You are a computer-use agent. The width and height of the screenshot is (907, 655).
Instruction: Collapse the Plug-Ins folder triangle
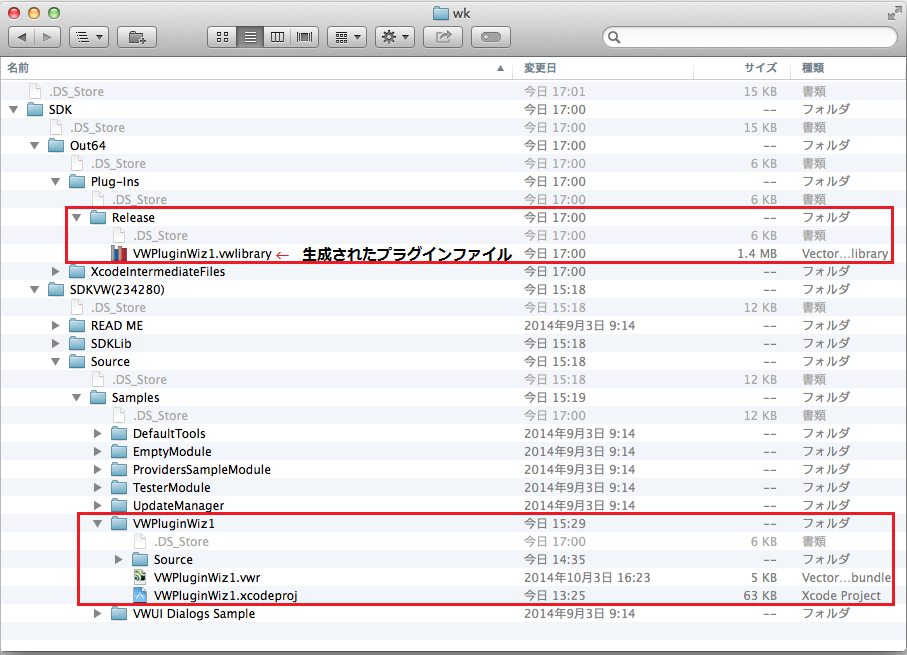pyautogui.click(x=56, y=182)
